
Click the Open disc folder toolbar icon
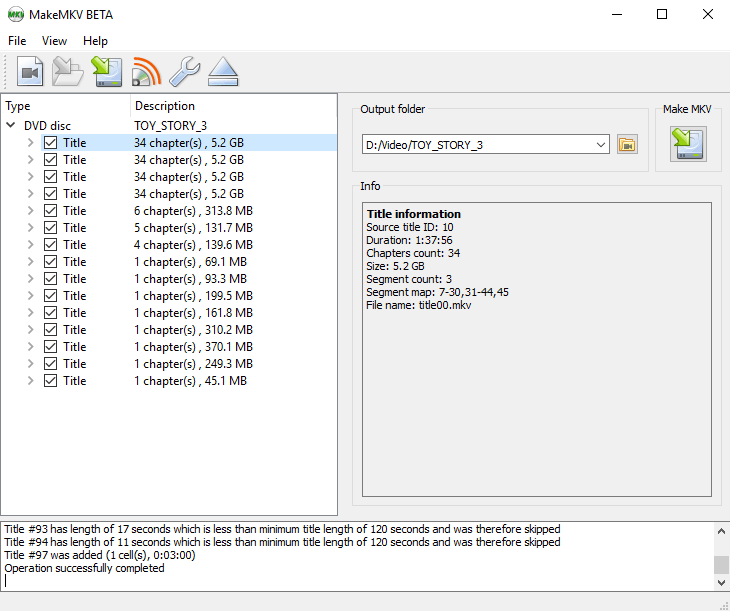pos(68,71)
